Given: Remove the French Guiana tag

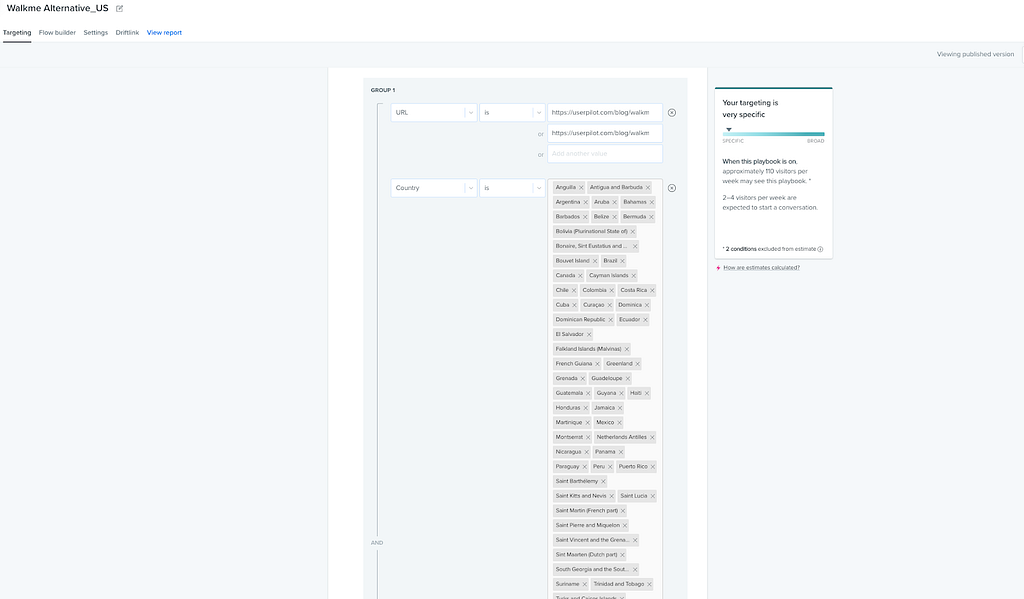Looking at the screenshot, I should 597,364.
